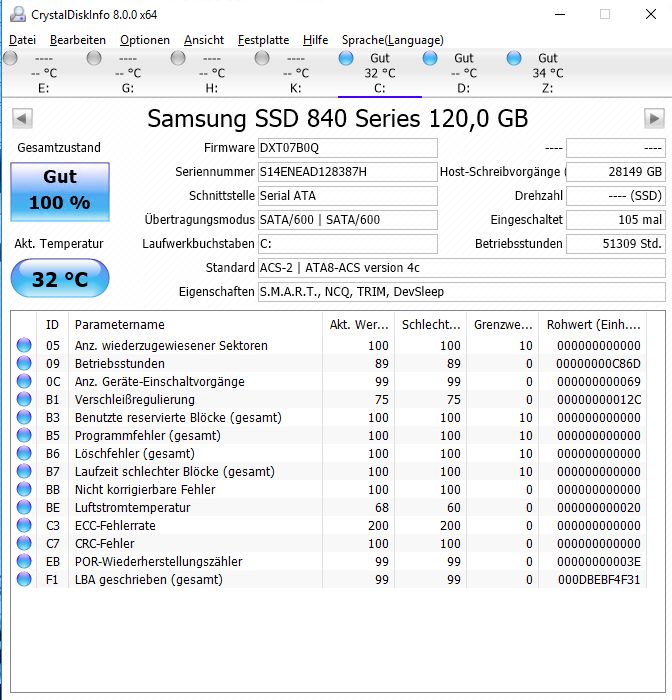Go to next disk with right arrow
This screenshot has height=700, width=672.
click(654, 119)
